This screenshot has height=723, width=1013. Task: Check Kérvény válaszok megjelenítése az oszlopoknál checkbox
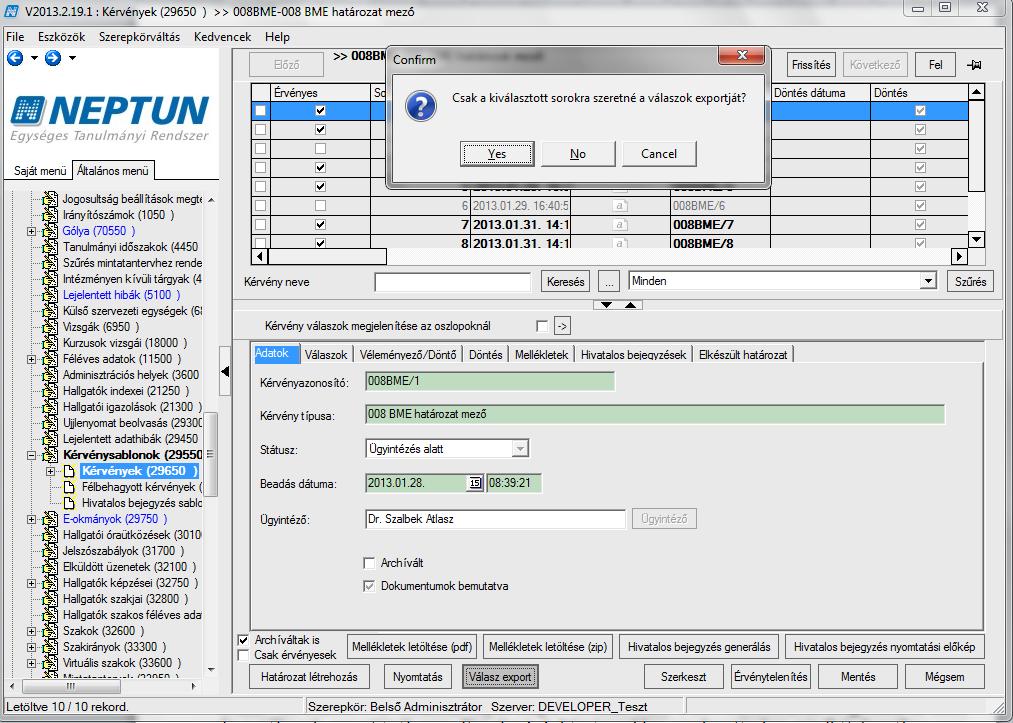click(x=542, y=326)
